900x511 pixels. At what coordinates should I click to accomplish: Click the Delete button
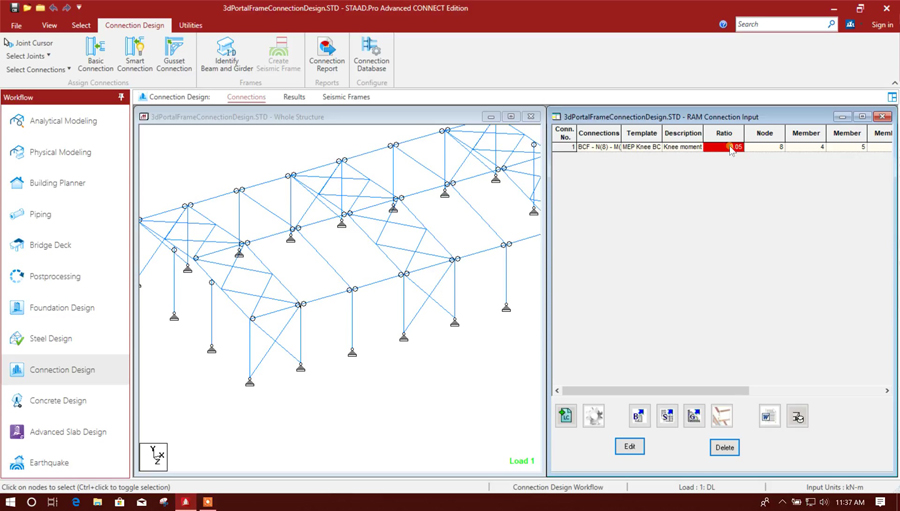(724, 447)
